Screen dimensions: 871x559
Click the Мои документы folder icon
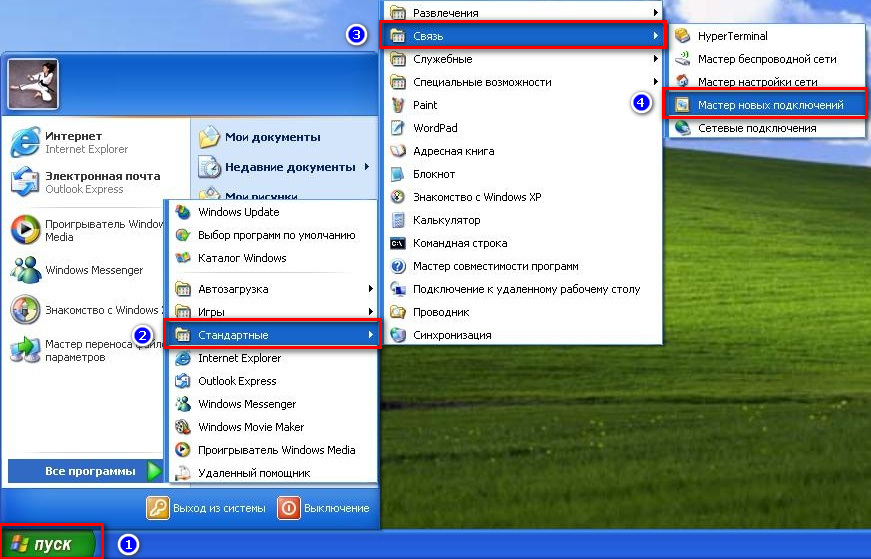pos(209,137)
